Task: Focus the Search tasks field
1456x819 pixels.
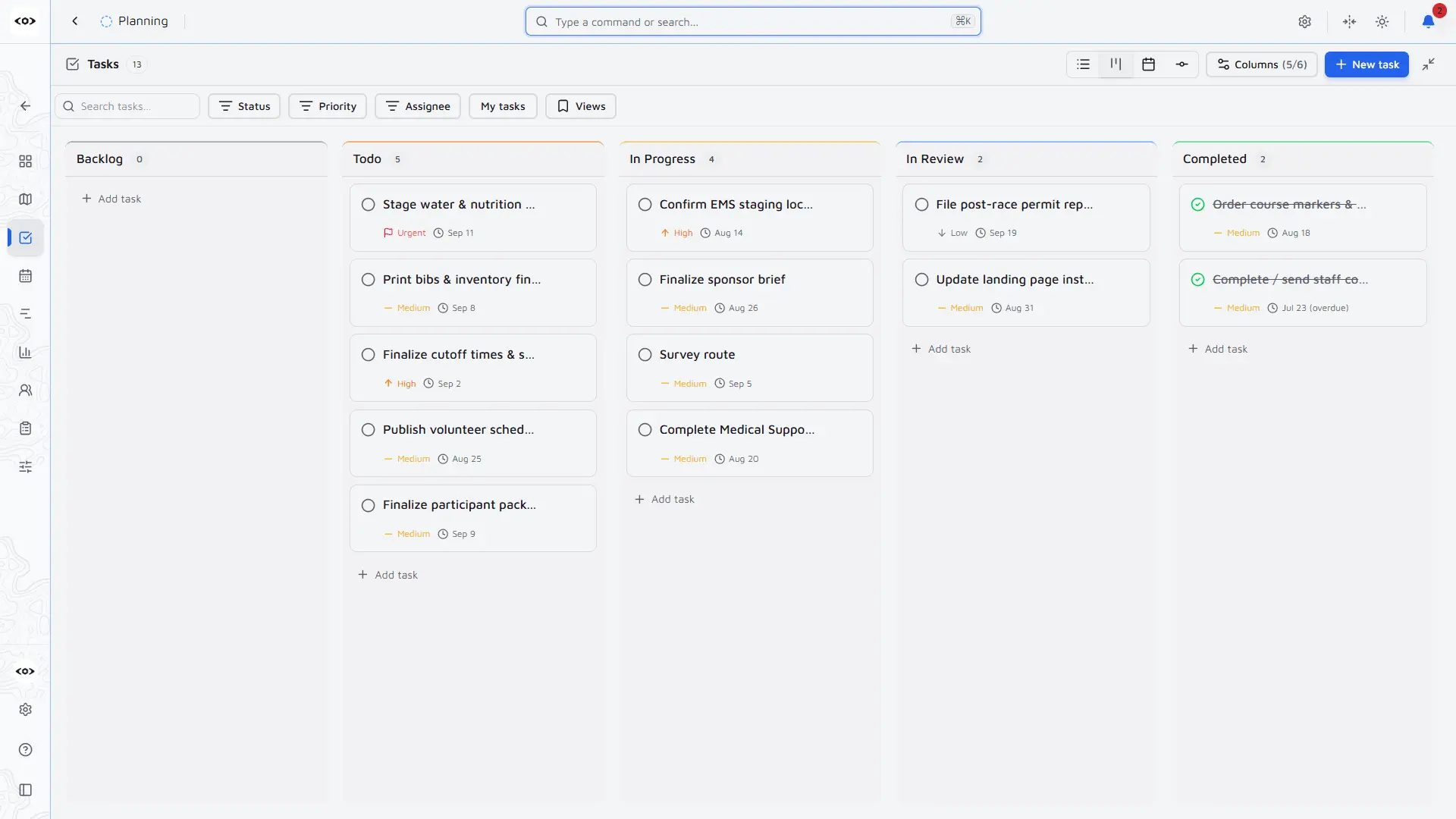Action: pyautogui.click(x=127, y=106)
